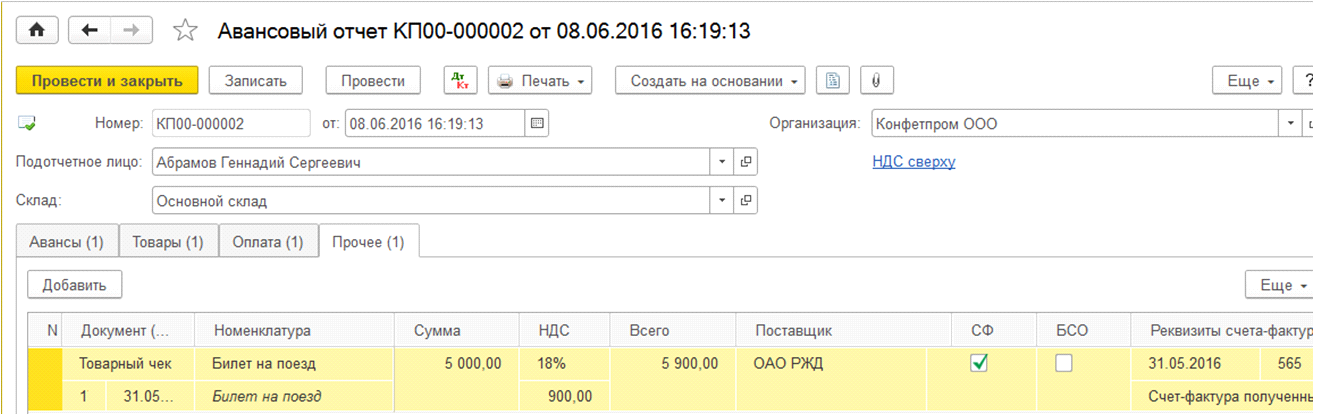The height and width of the screenshot is (419, 1319).
Task: Expand the Подотчетное лицо dropdown list
Action: point(723,162)
